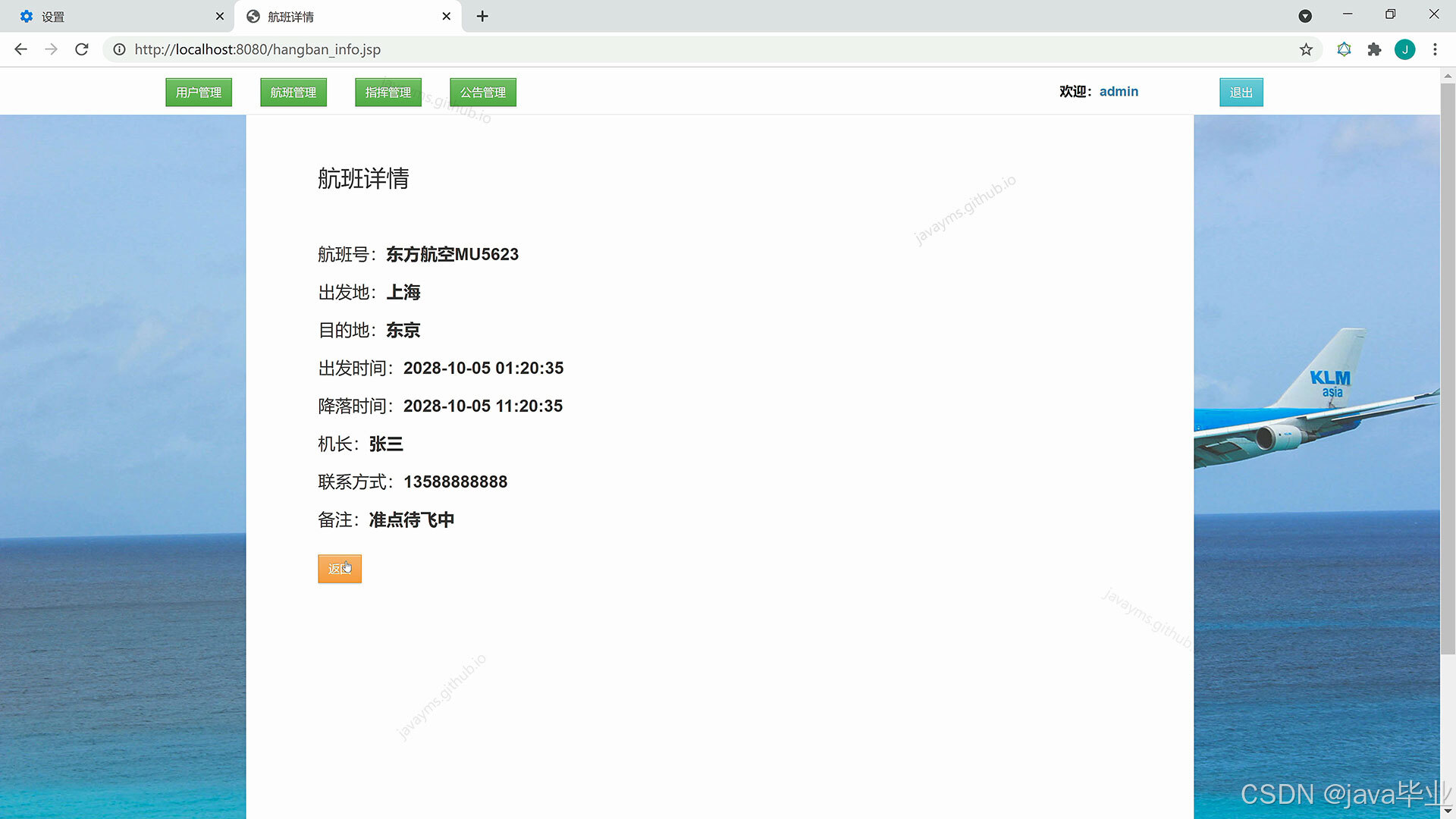This screenshot has width=1456, height=819.
Task: Close the 设置 tab
Action: (220, 16)
